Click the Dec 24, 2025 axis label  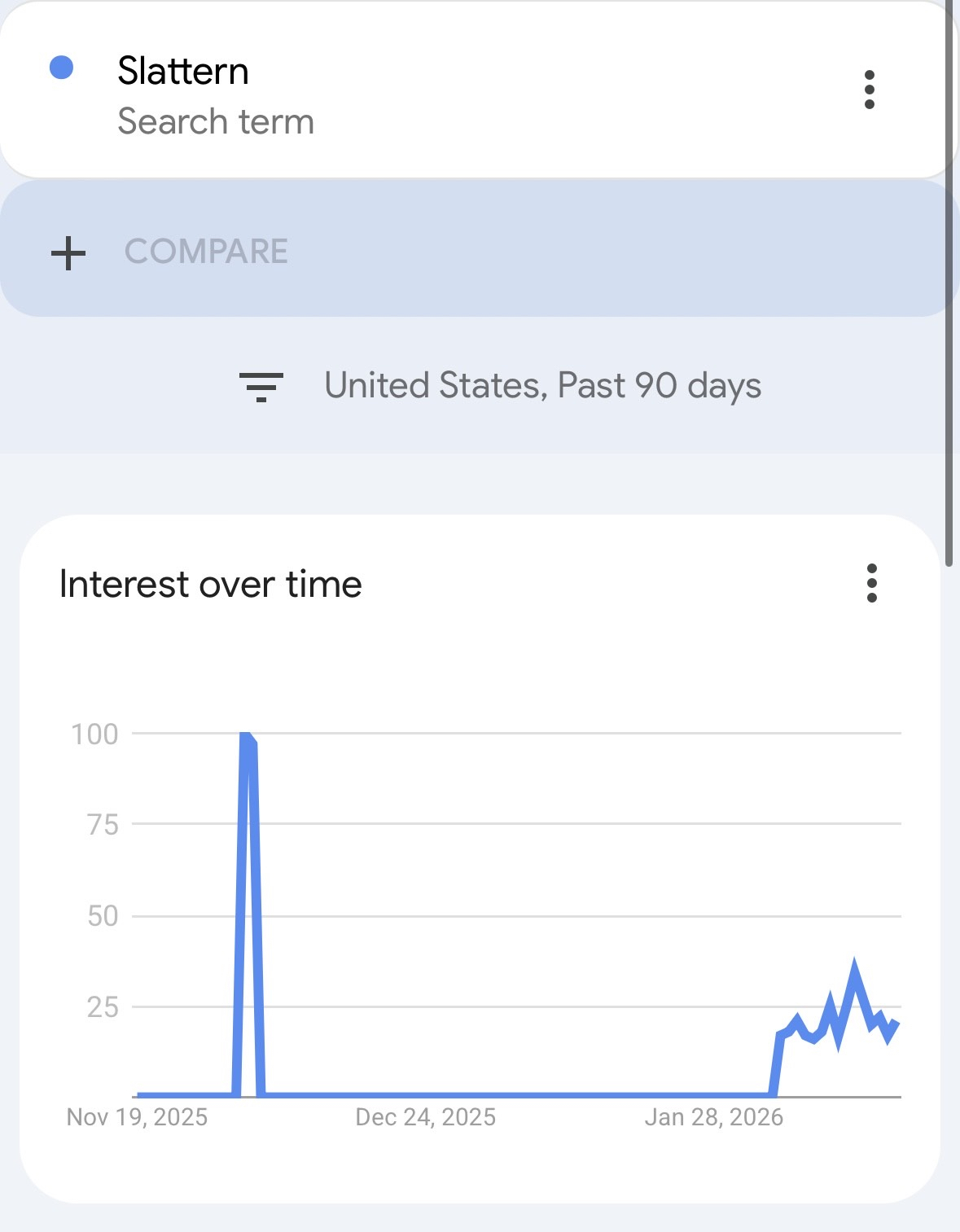pyautogui.click(x=425, y=1117)
